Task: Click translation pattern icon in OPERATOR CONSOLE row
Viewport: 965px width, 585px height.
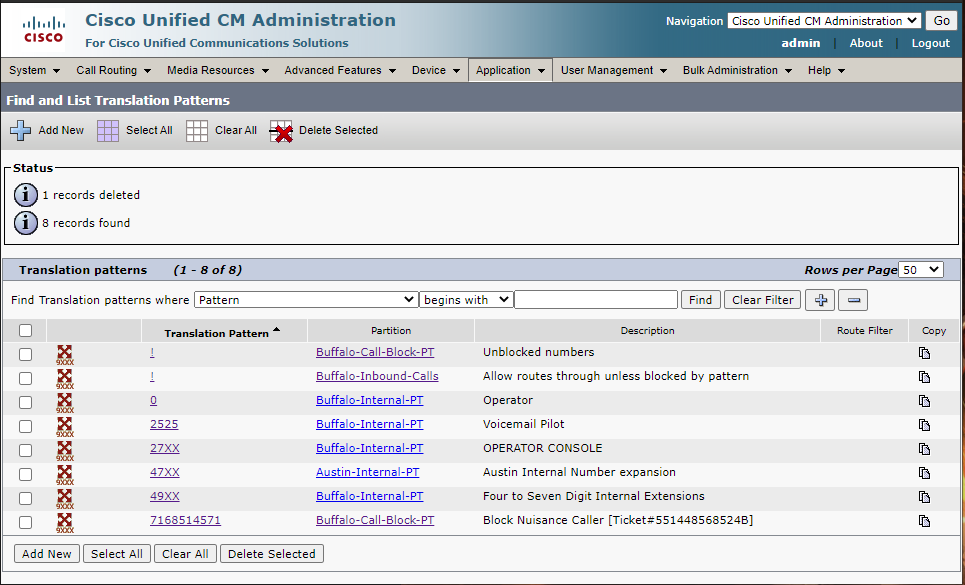Action: (65, 450)
